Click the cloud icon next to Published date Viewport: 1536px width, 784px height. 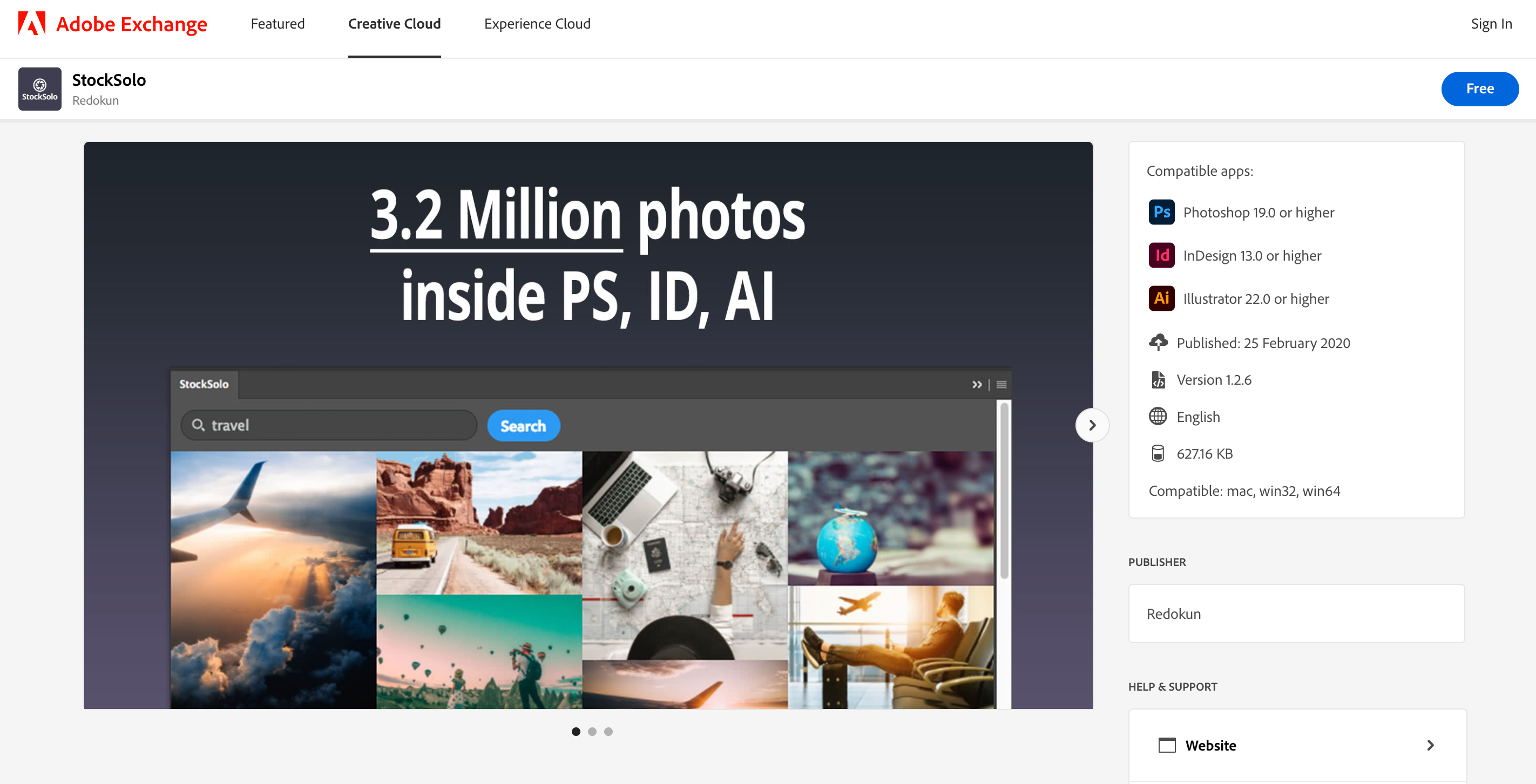point(1159,342)
